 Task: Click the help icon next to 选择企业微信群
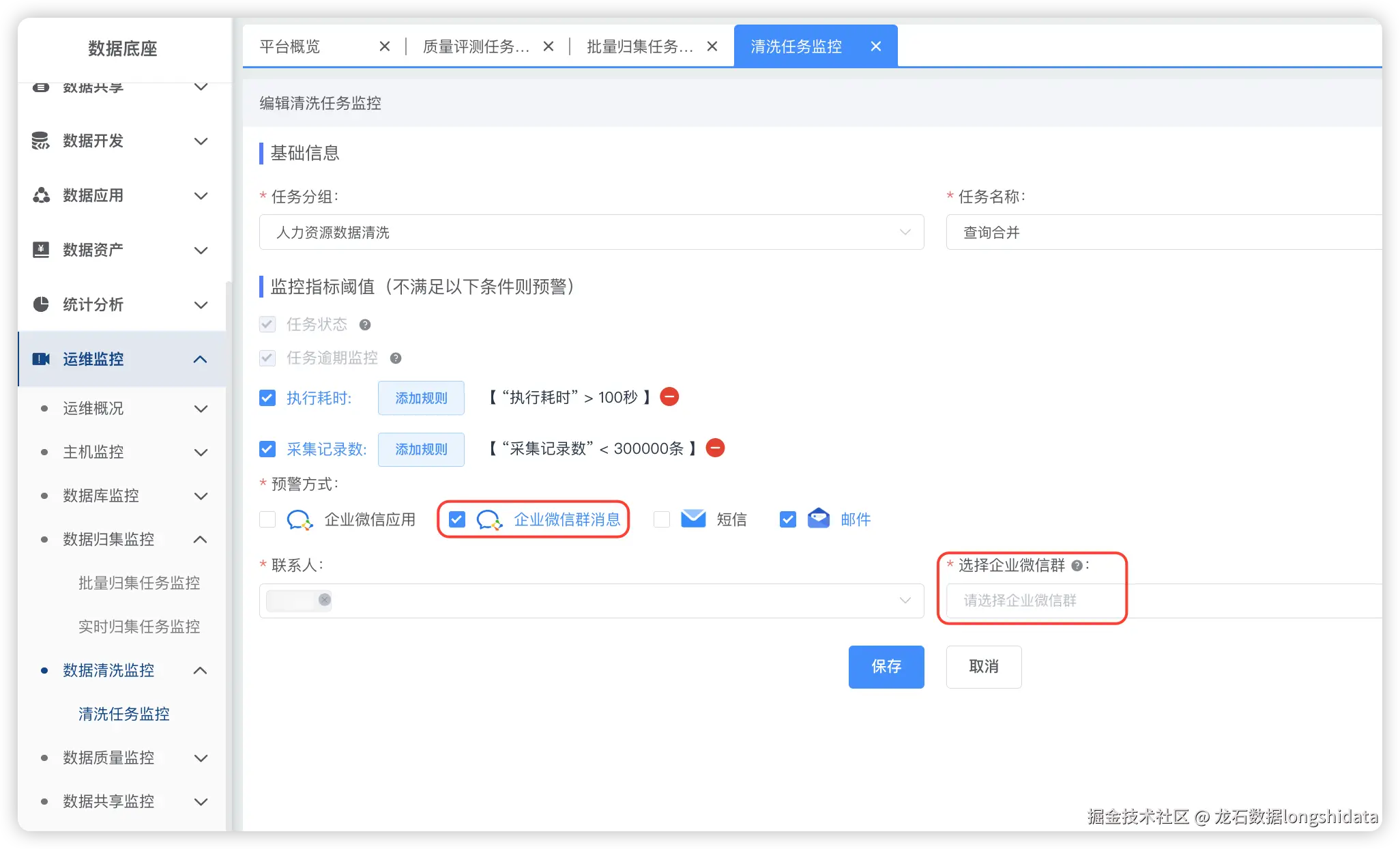[1077, 565]
